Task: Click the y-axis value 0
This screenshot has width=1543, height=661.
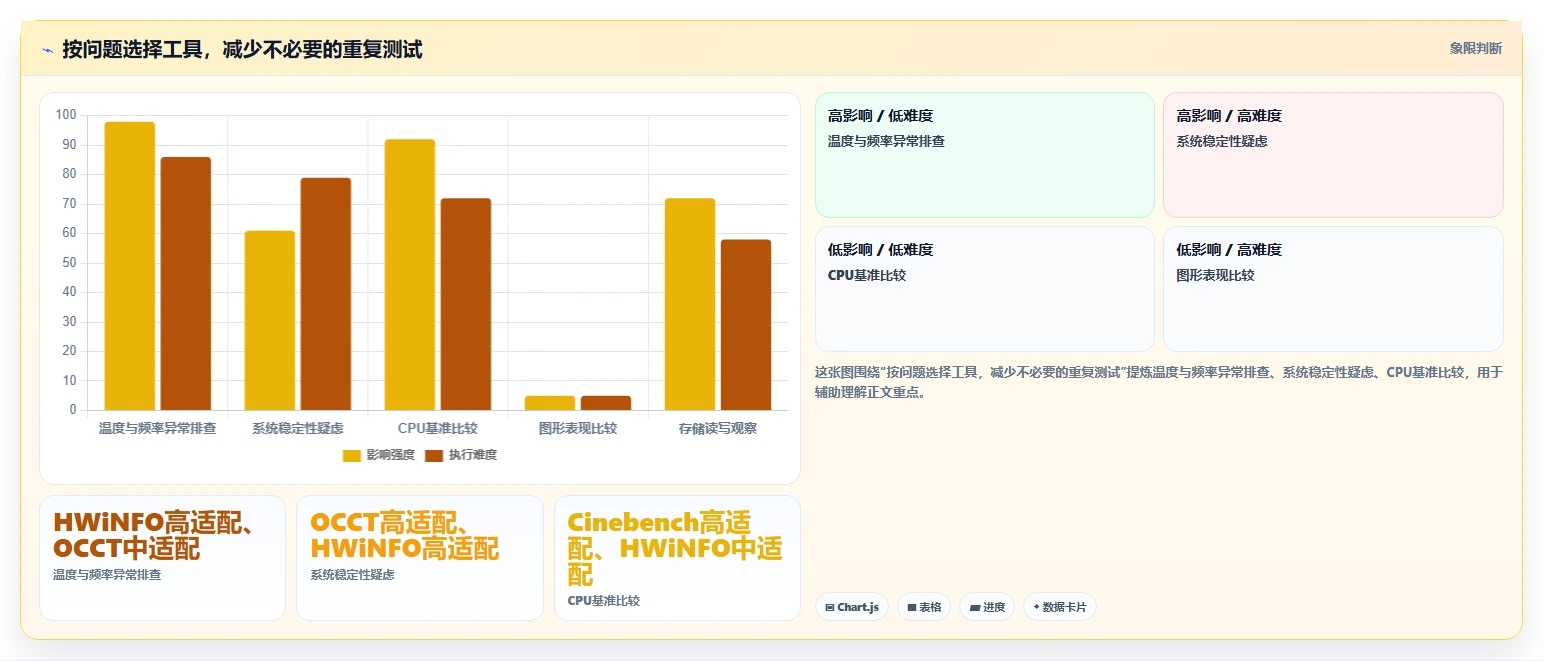Action: (73, 410)
